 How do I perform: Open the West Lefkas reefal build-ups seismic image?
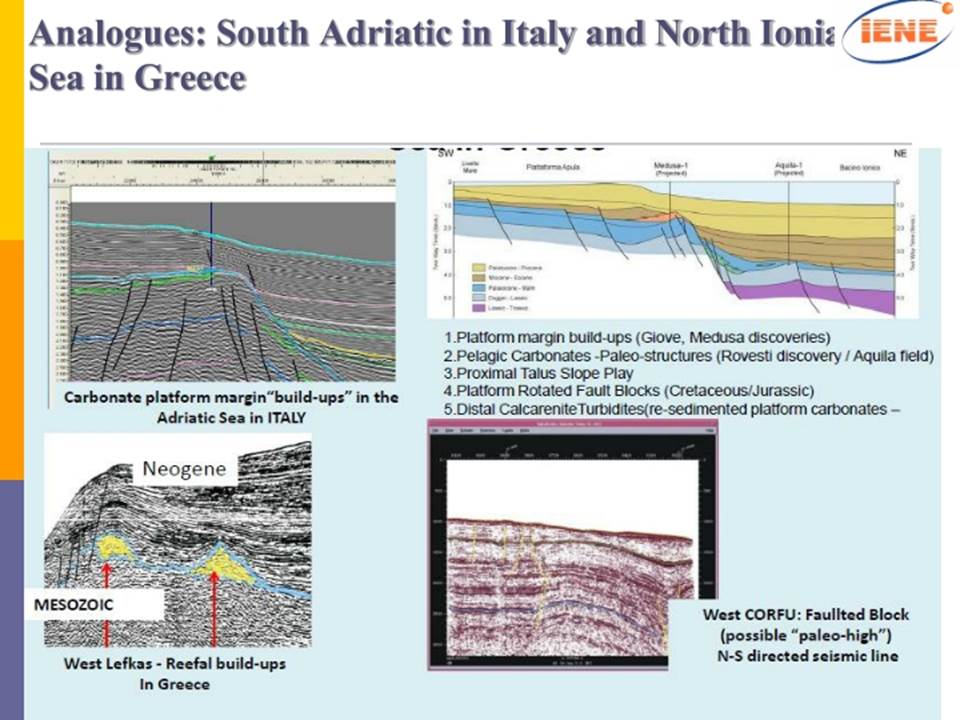pyautogui.click(x=178, y=540)
